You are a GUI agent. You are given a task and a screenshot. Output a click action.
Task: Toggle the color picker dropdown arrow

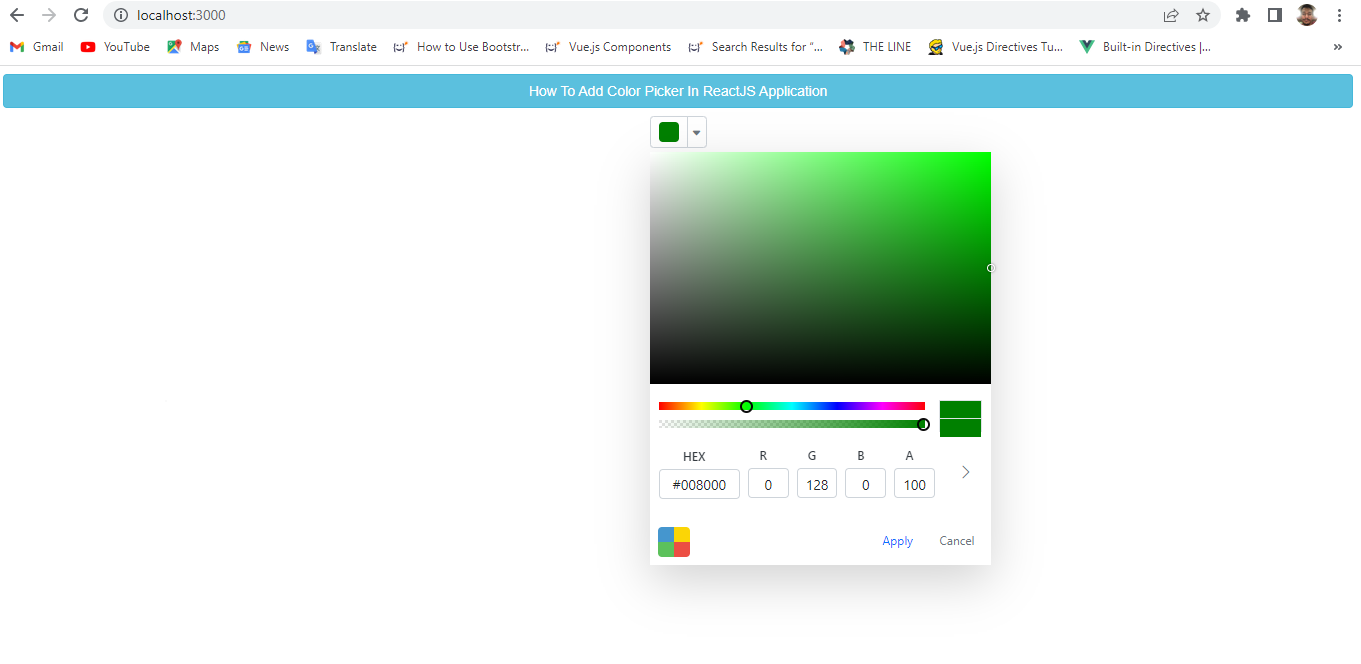(x=697, y=132)
